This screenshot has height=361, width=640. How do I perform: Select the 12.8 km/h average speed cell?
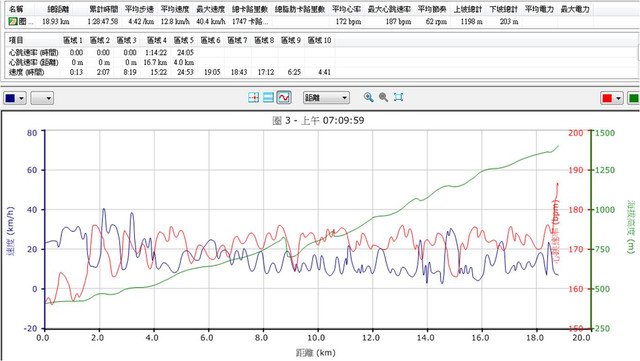click(x=175, y=21)
